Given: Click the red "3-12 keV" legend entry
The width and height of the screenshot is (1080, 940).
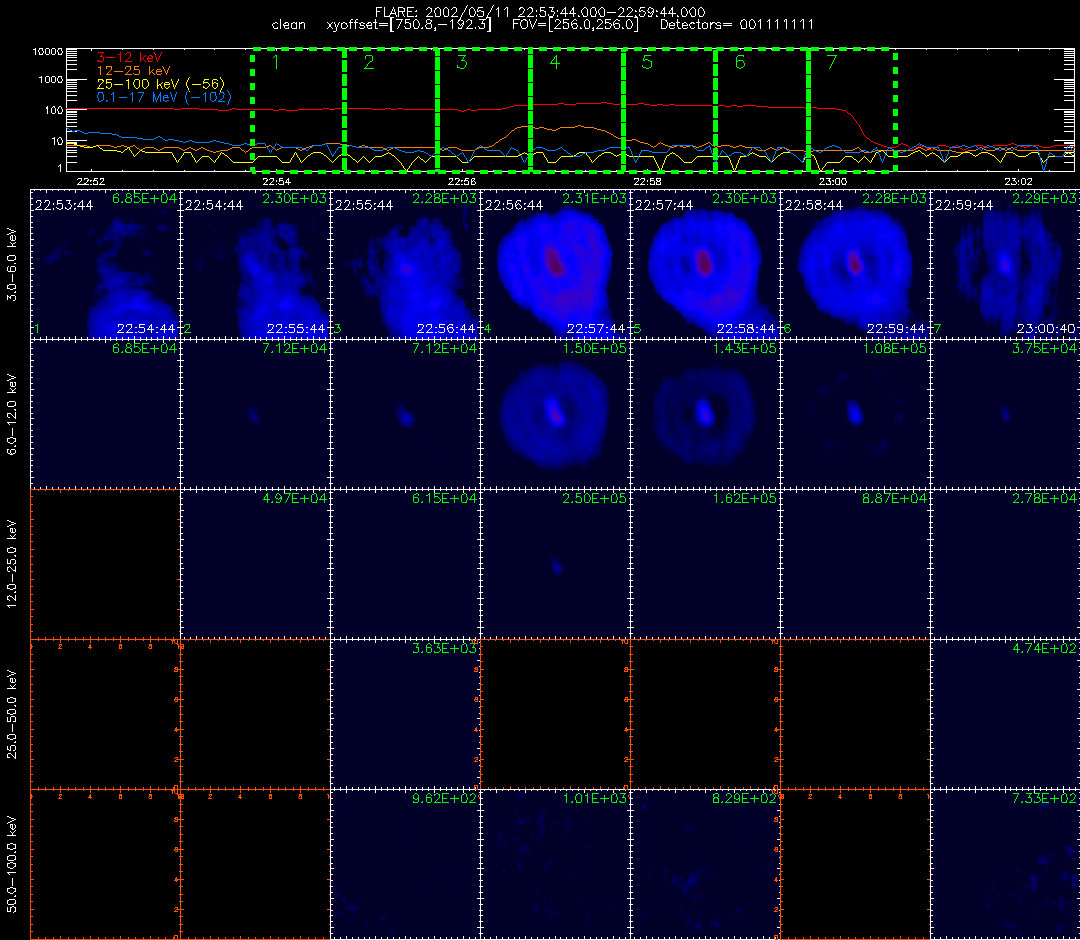Looking at the screenshot, I should [x=129, y=57].
